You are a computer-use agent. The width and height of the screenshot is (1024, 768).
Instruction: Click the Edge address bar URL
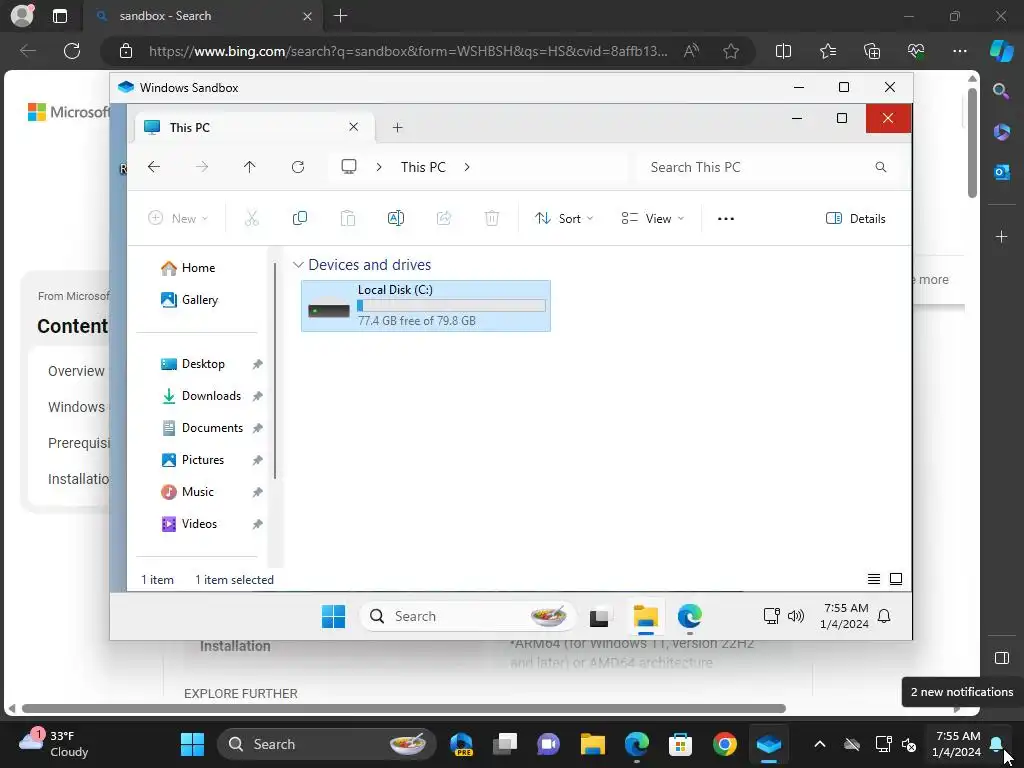408,51
